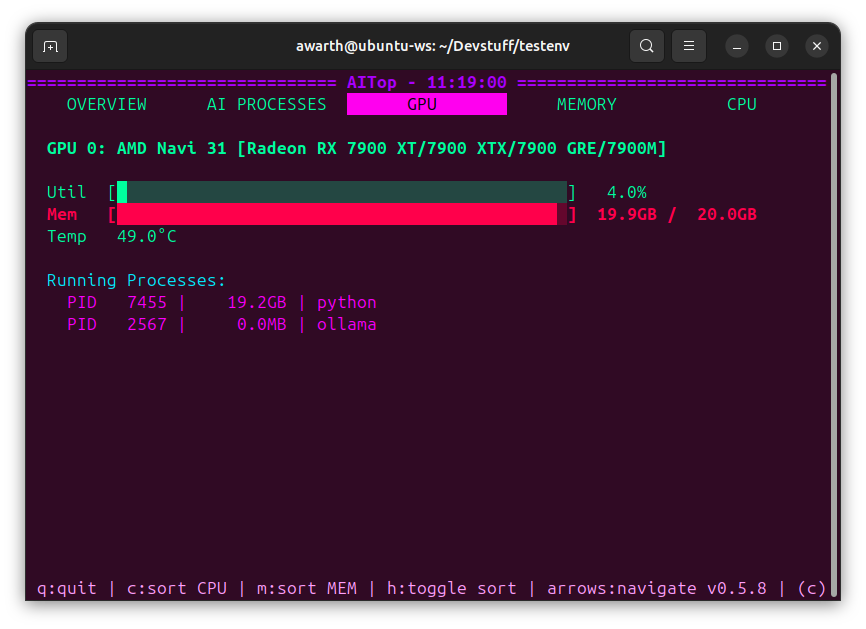Click the Running Processes: label
This screenshot has width=866, height=629.
click(x=136, y=281)
